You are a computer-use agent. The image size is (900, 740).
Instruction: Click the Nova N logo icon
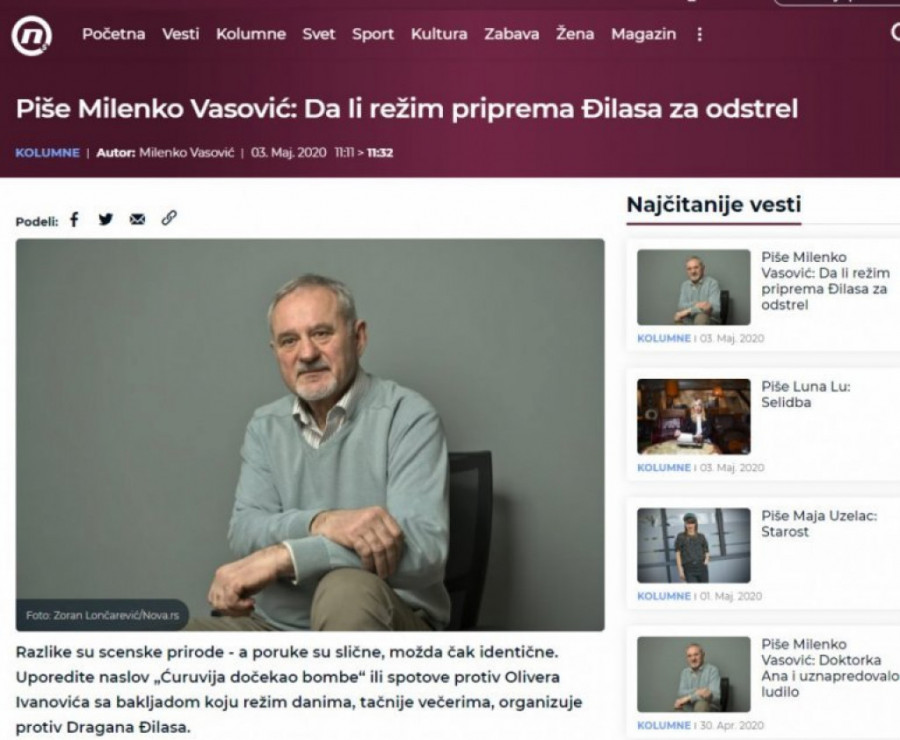pos(32,36)
